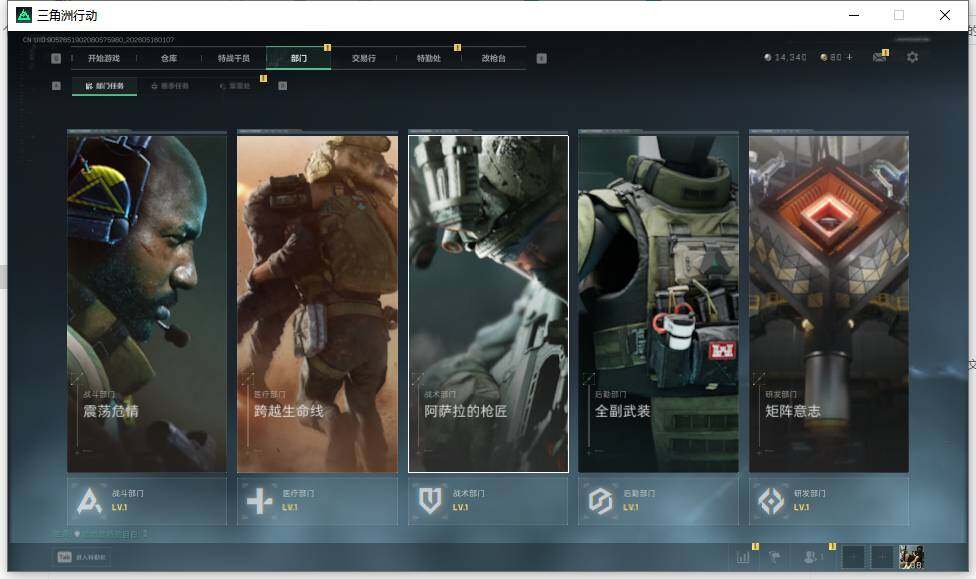This screenshot has width=976, height=579.
Task: Click the 战术部门 LV.1 label
Action: click(x=461, y=507)
